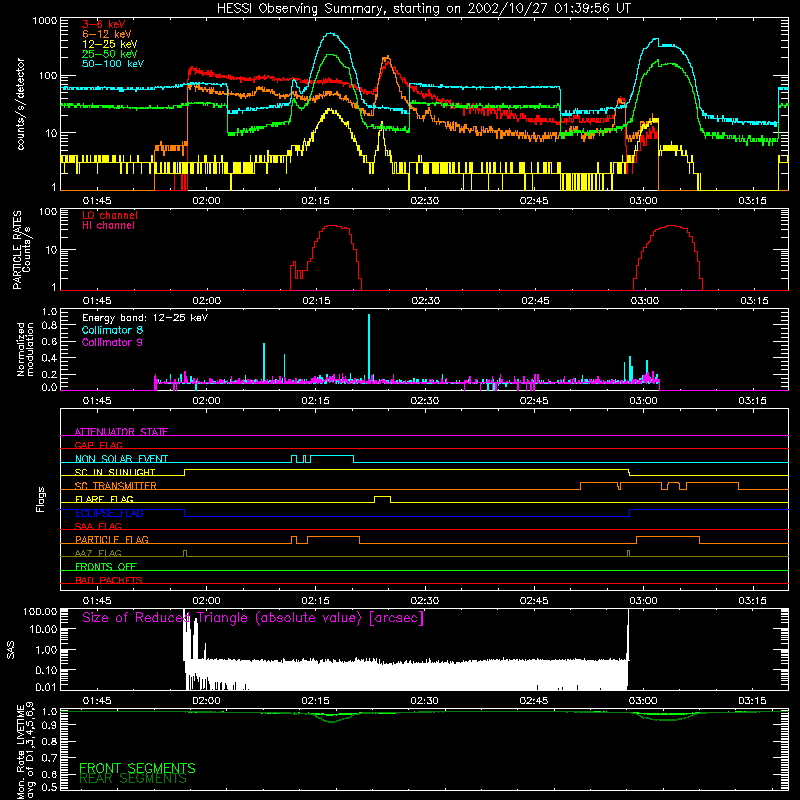Click the ECLIPSE FLAG label
This screenshot has width=800, height=800.
coord(109,513)
